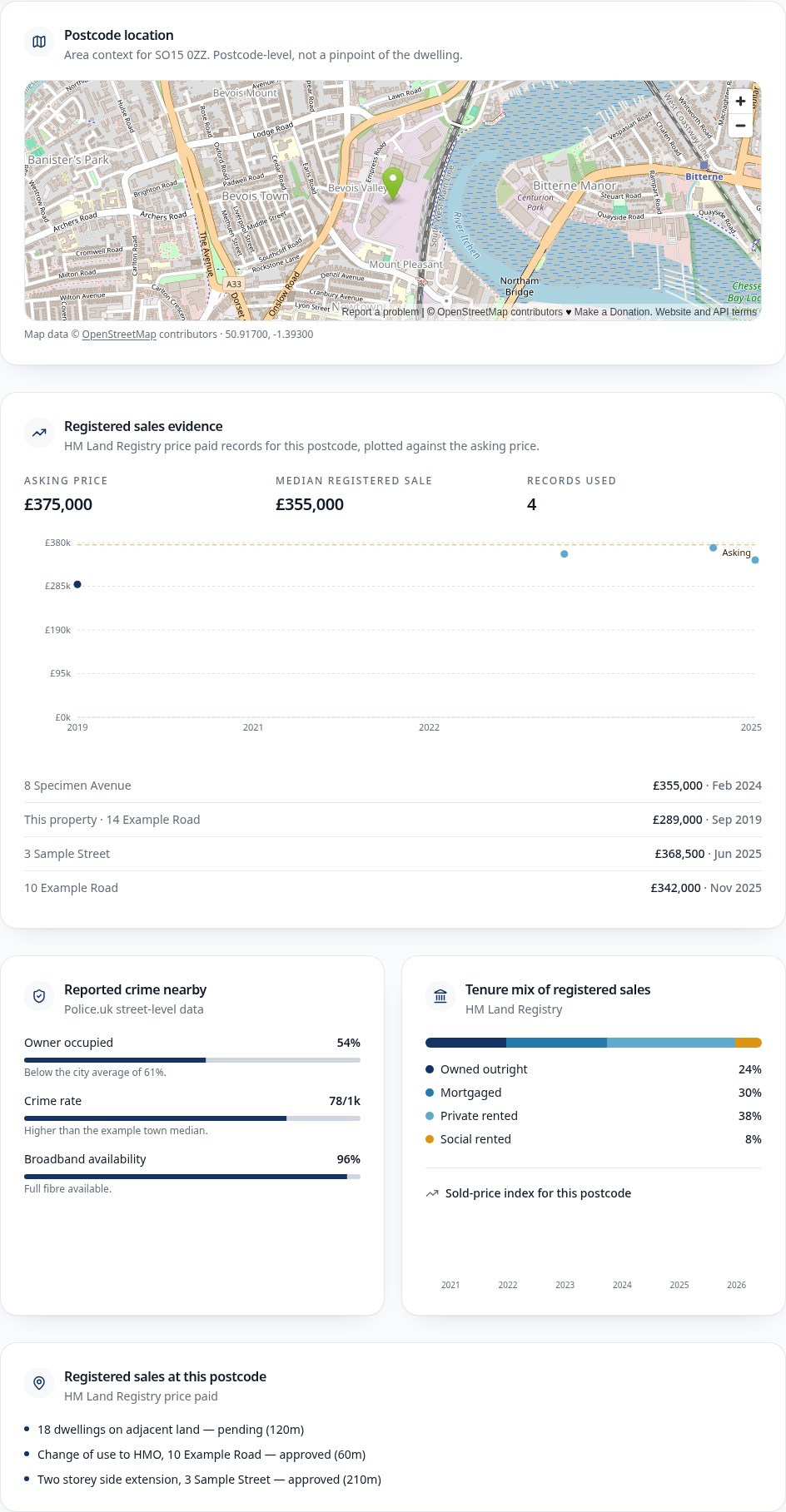
Task: Click the £355,000 · Feb 2024 value
Action: (x=707, y=786)
